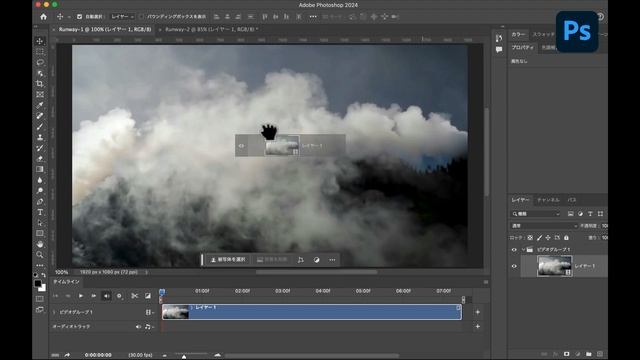640x360 pixels.
Task: Select the Path Selection tool
Action: 40,223
